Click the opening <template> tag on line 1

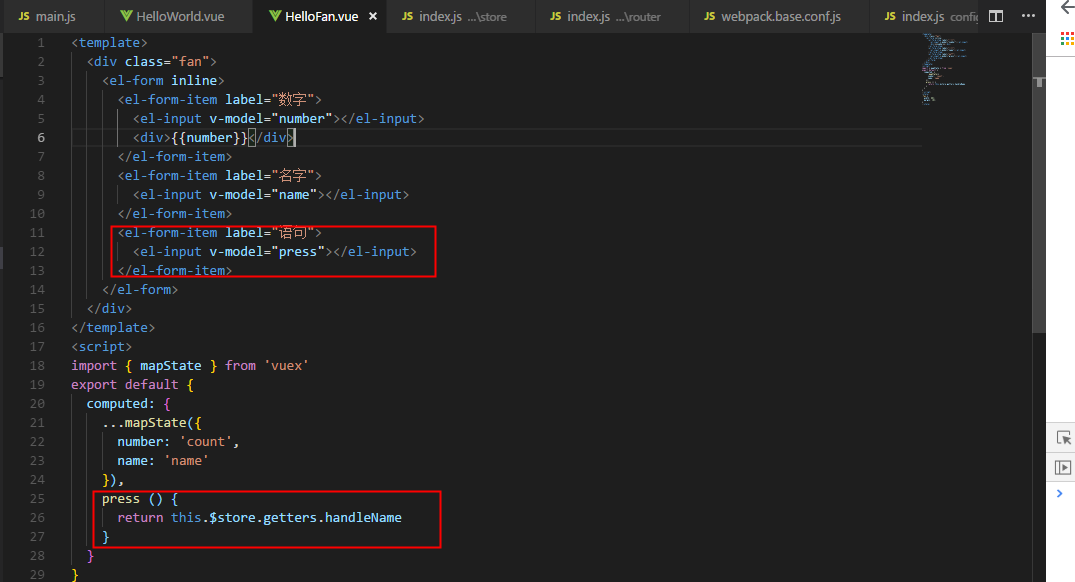[x=110, y=43]
